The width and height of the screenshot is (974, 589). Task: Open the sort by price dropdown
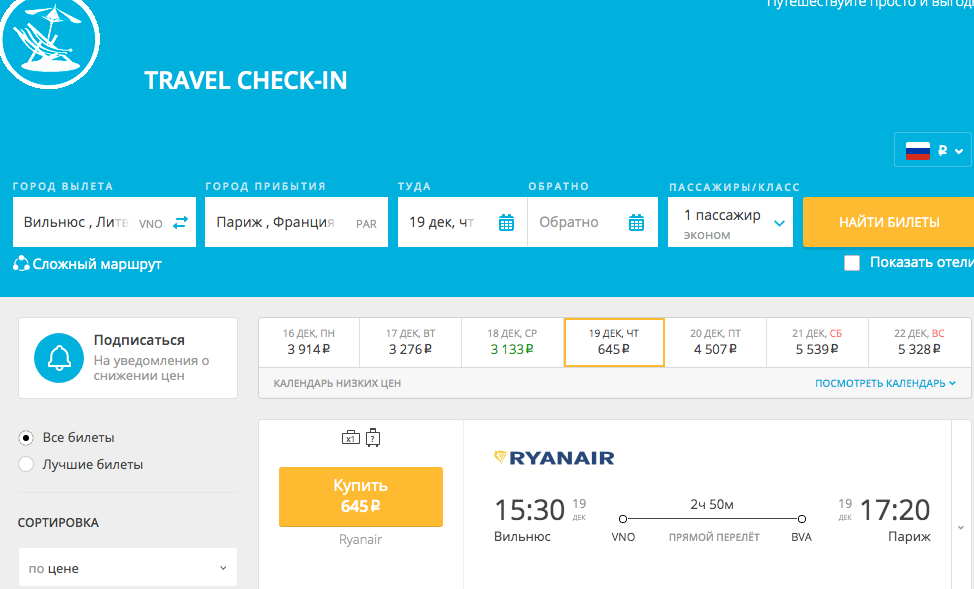coord(128,567)
